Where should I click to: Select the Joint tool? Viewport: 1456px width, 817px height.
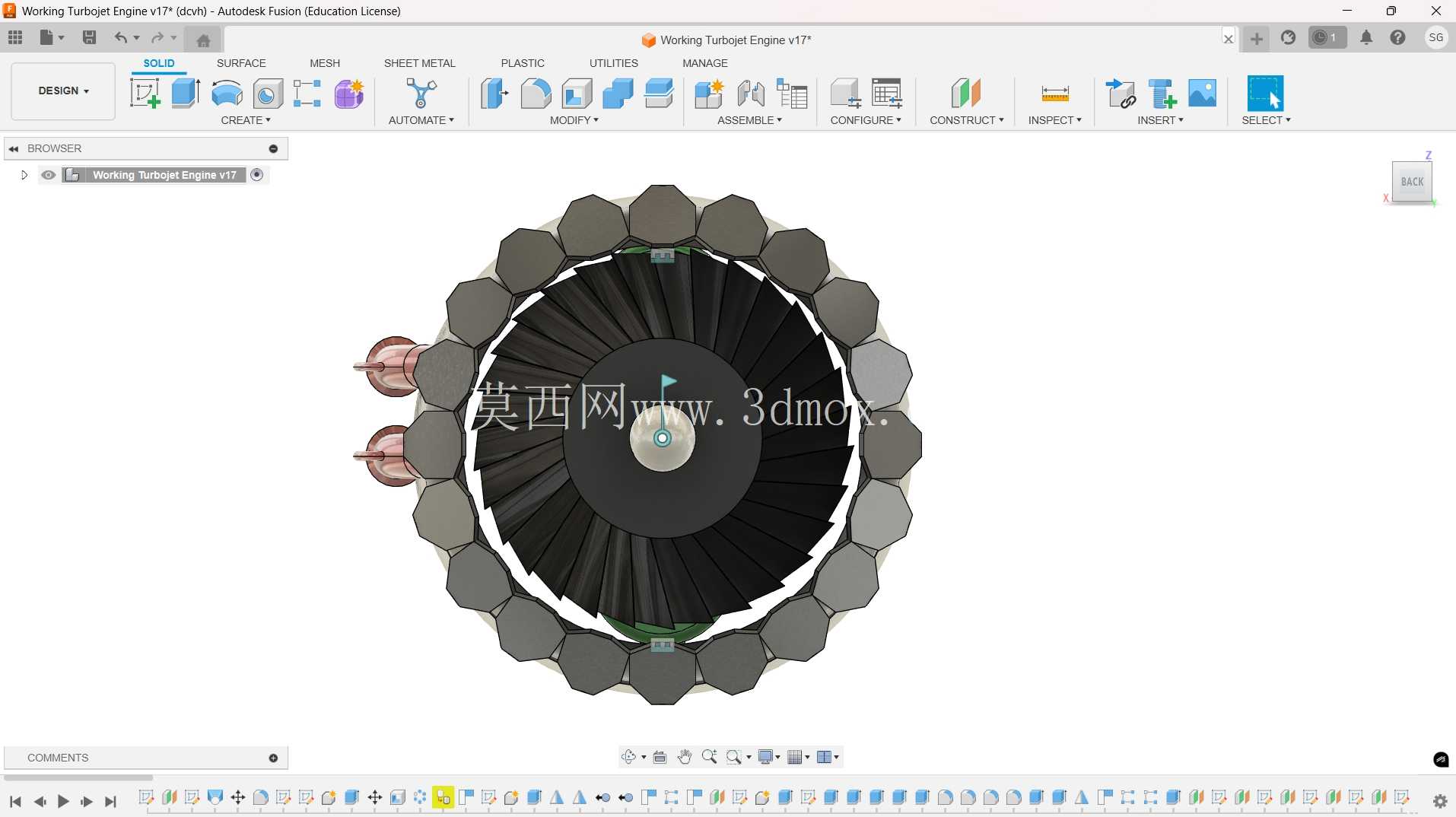point(751,94)
